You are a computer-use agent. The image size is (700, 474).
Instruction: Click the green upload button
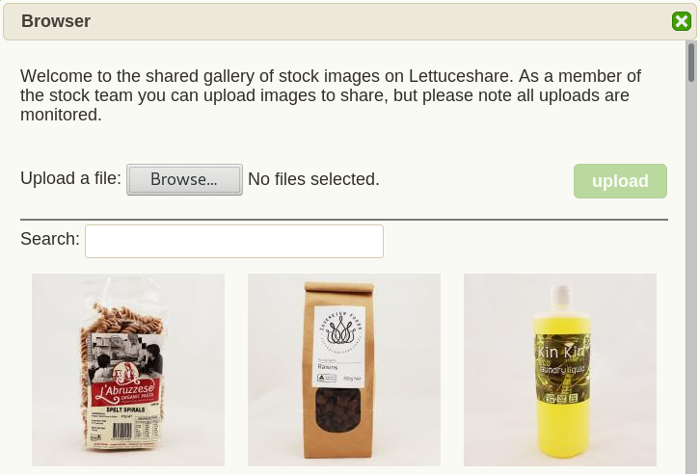tap(620, 181)
